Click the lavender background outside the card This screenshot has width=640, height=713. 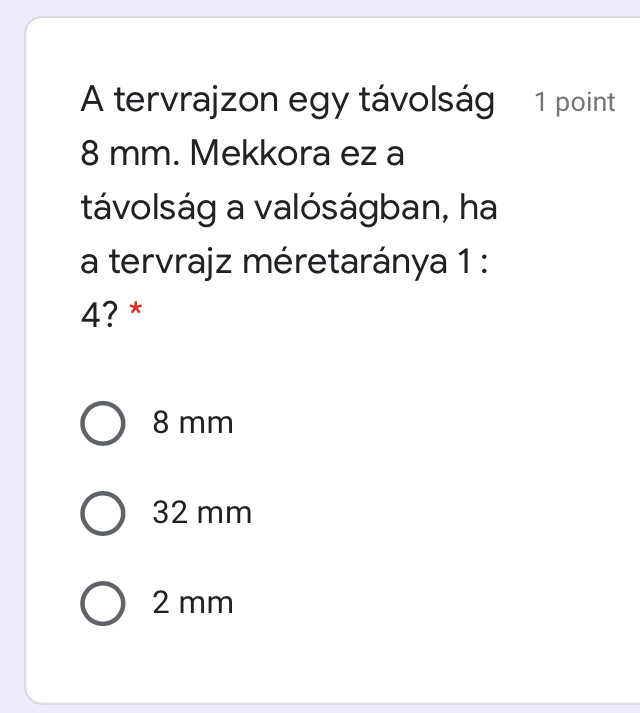pos(10,300)
